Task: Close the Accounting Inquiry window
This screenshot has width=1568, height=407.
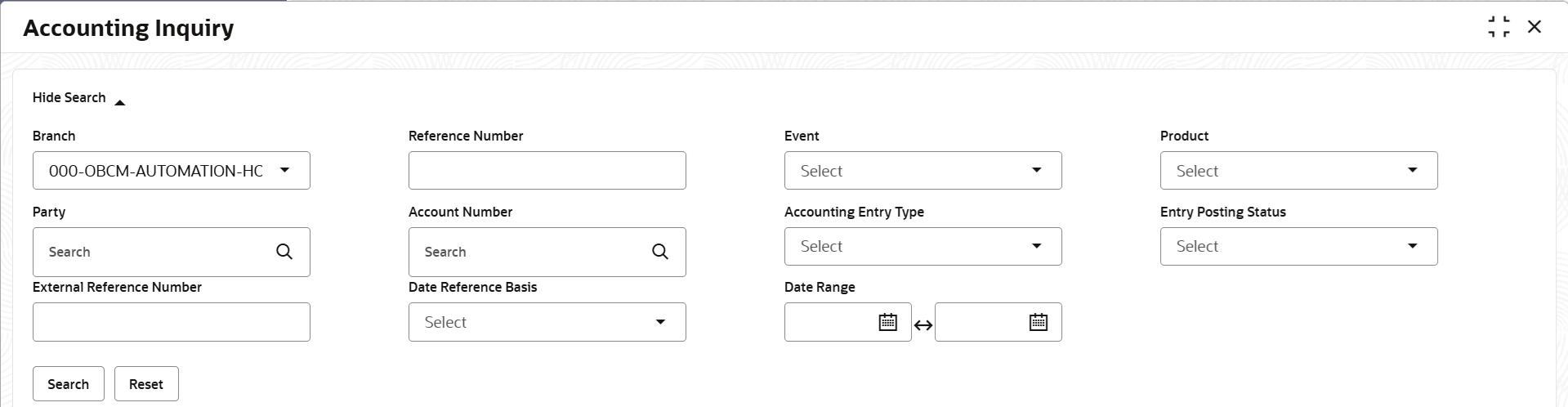Action: click(x=1534, y=27)
